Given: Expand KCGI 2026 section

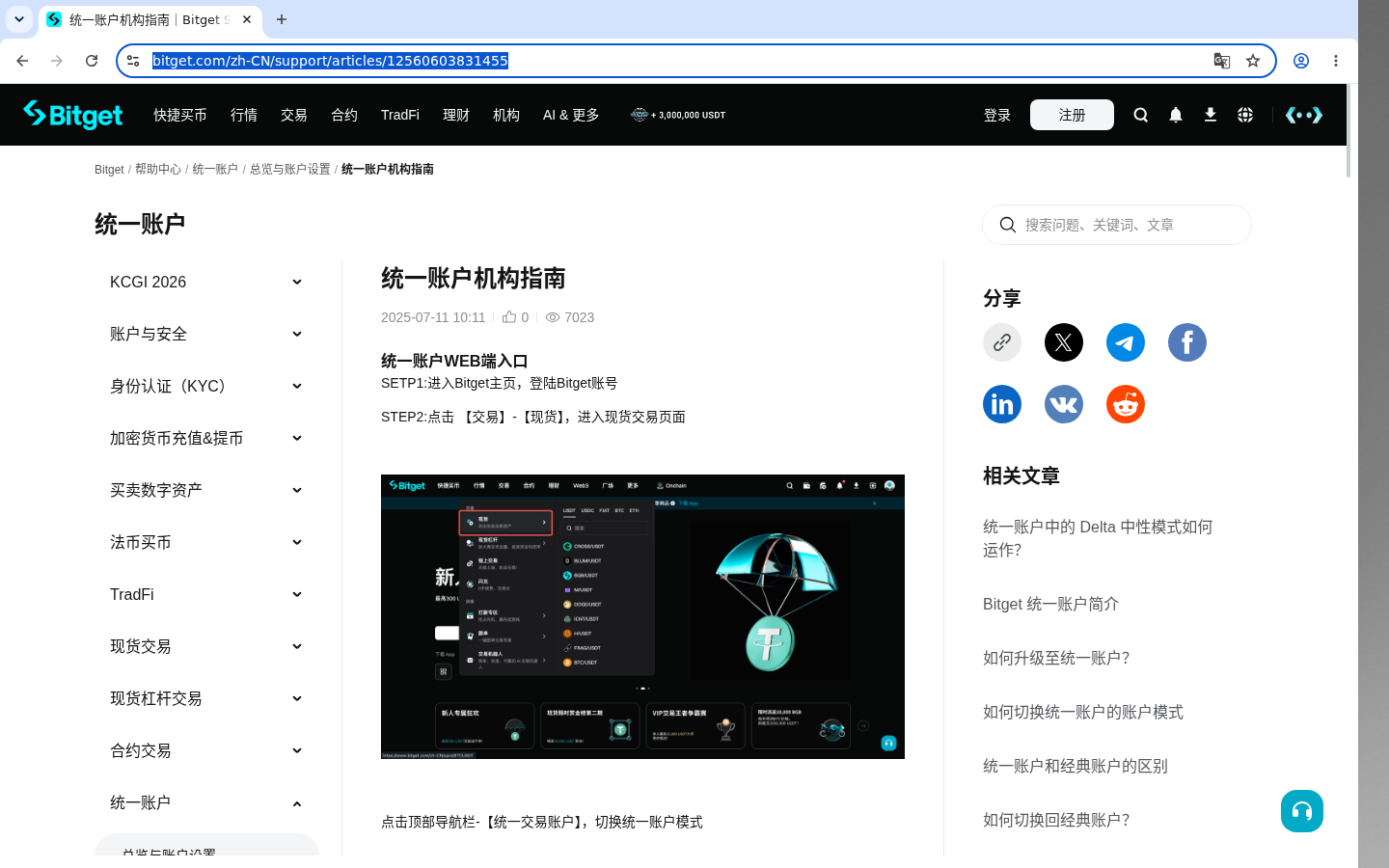Looking at the screenshot, I should (206, 282).
